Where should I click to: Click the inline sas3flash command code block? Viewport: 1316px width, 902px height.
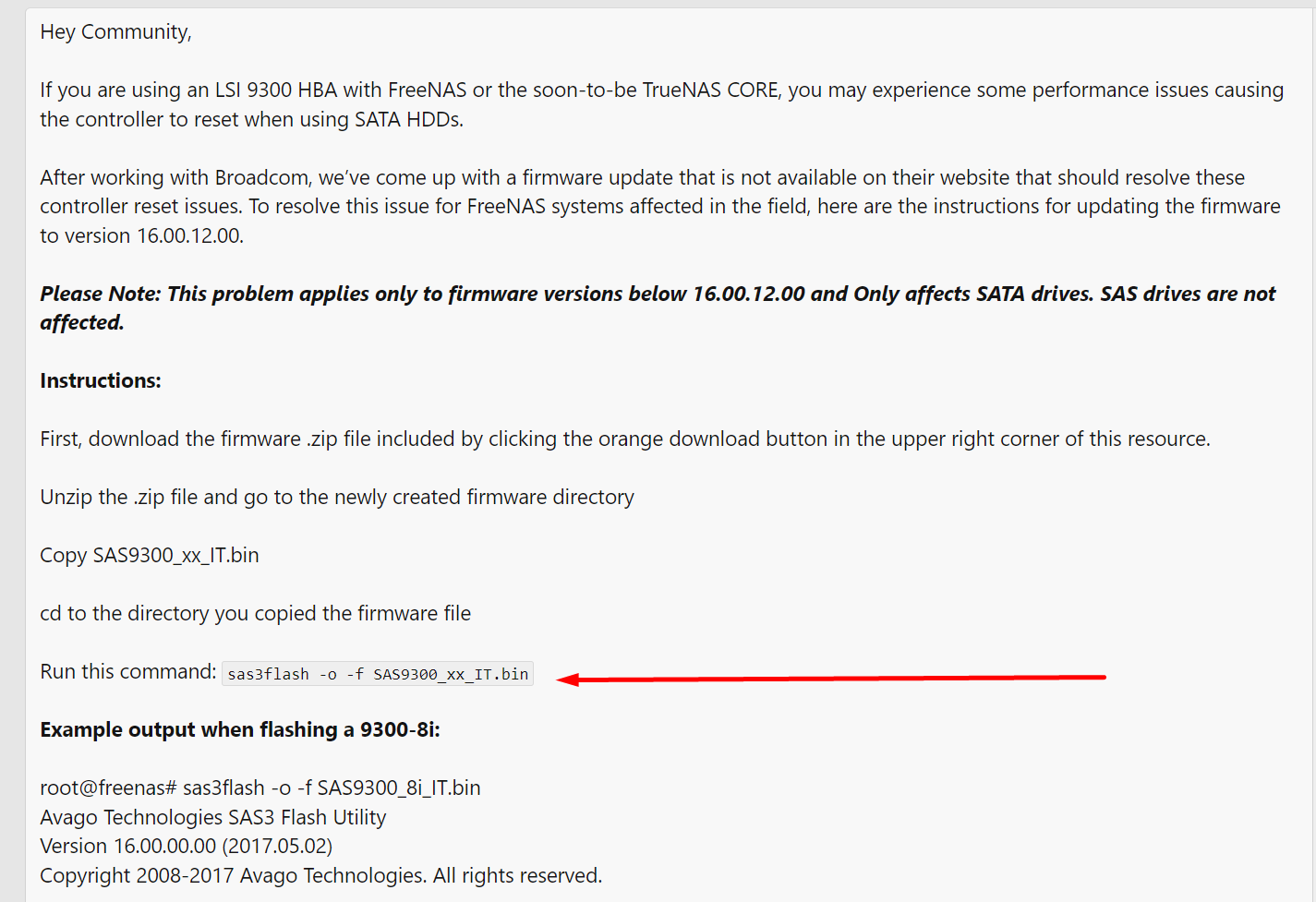click(x=378, y=674)
